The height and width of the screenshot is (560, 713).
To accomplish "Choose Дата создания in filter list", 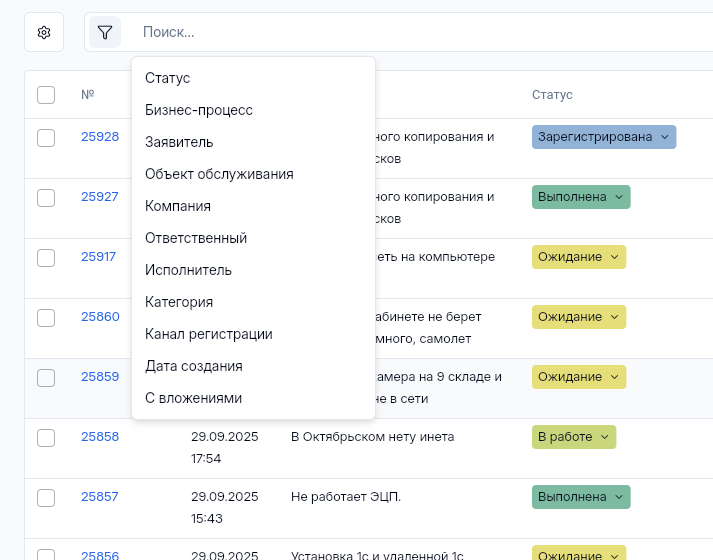I will 193,366.
